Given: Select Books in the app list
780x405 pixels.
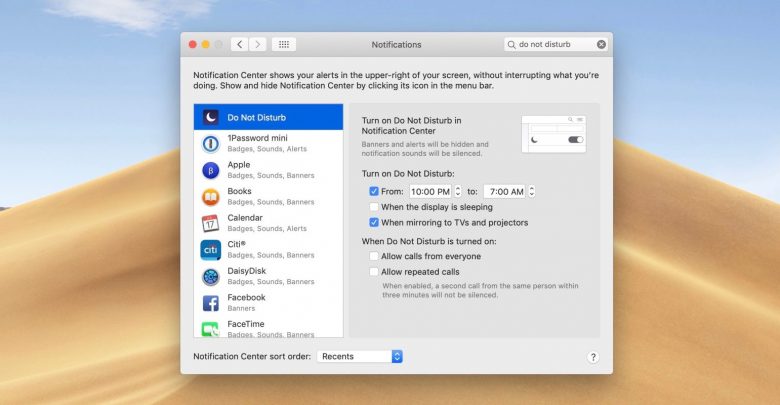Looking at the screenshot, I should (x=269, y=197).
